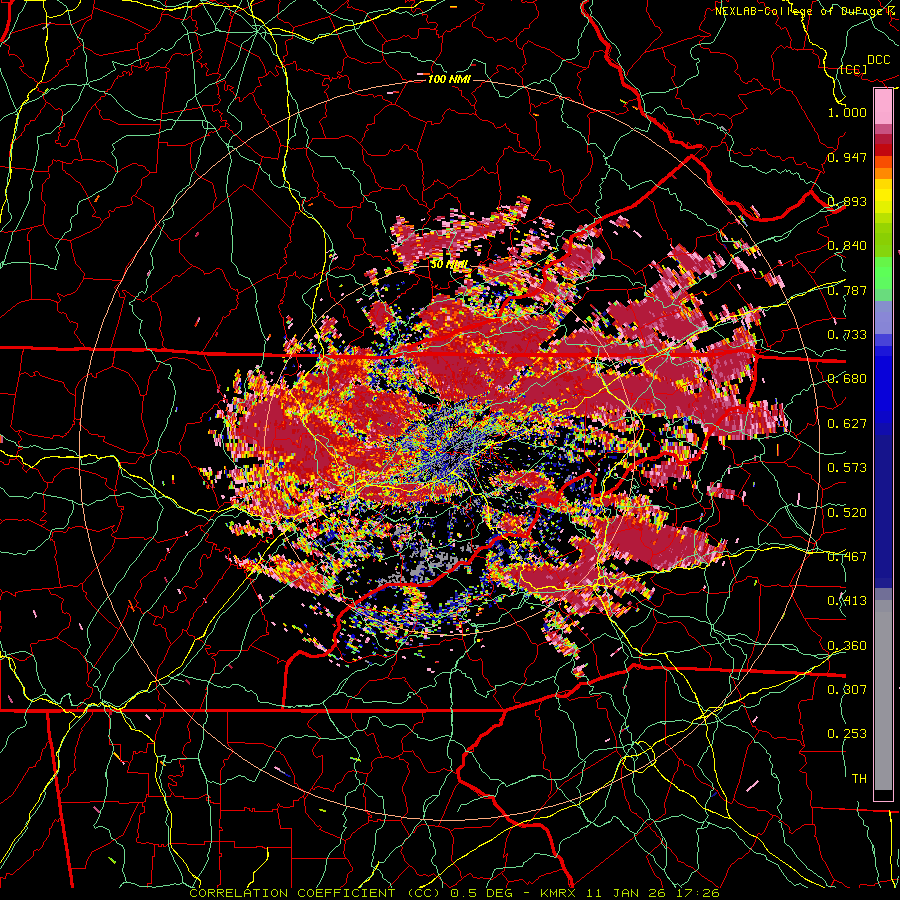Screen dimensions: 900x900
Task: Click the CORRELATION COEFFICIENT caption at the bottom
Action: tap(455, 893)
